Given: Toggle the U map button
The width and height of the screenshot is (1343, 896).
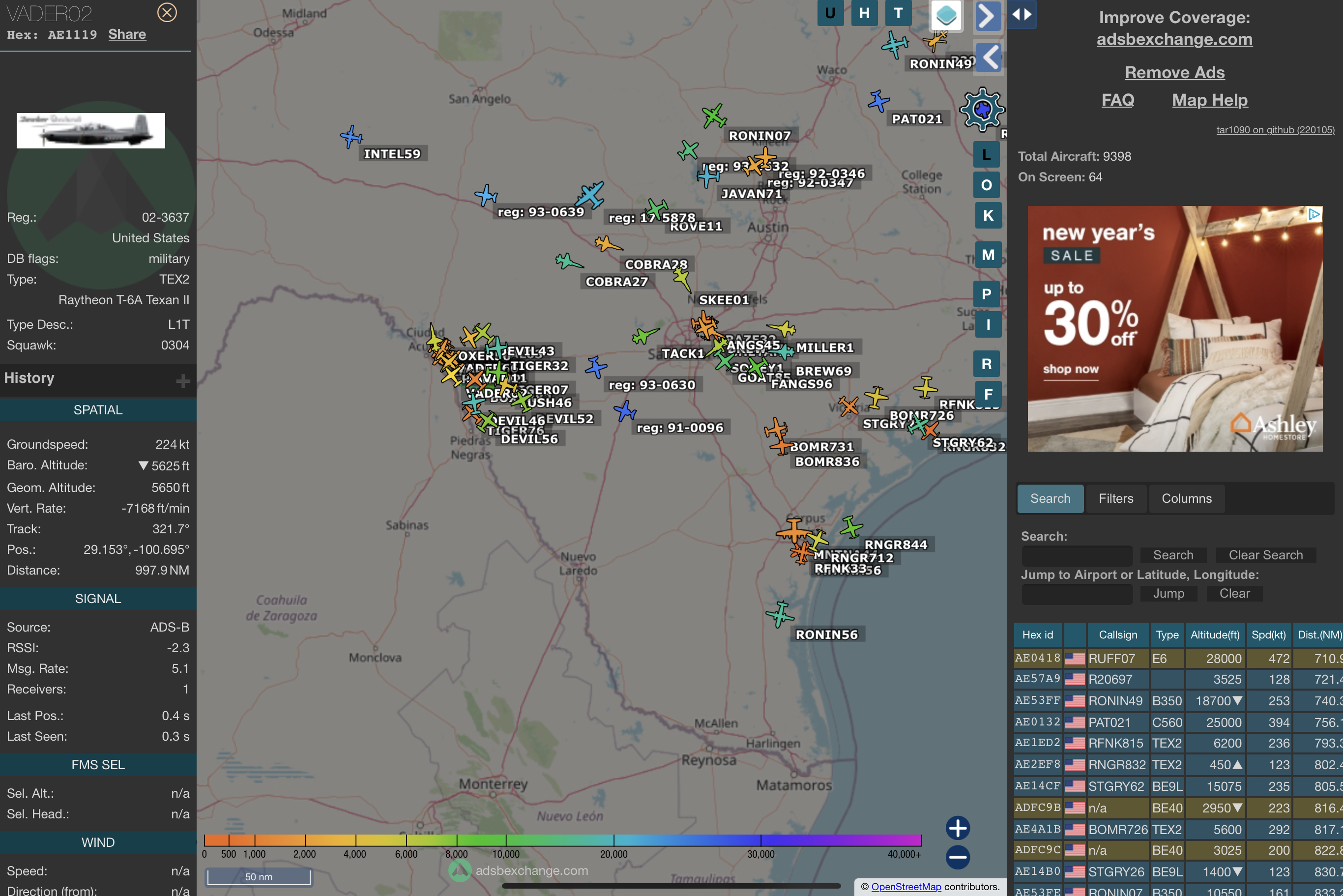Looking at the screenshot, I should coord(830,13).
